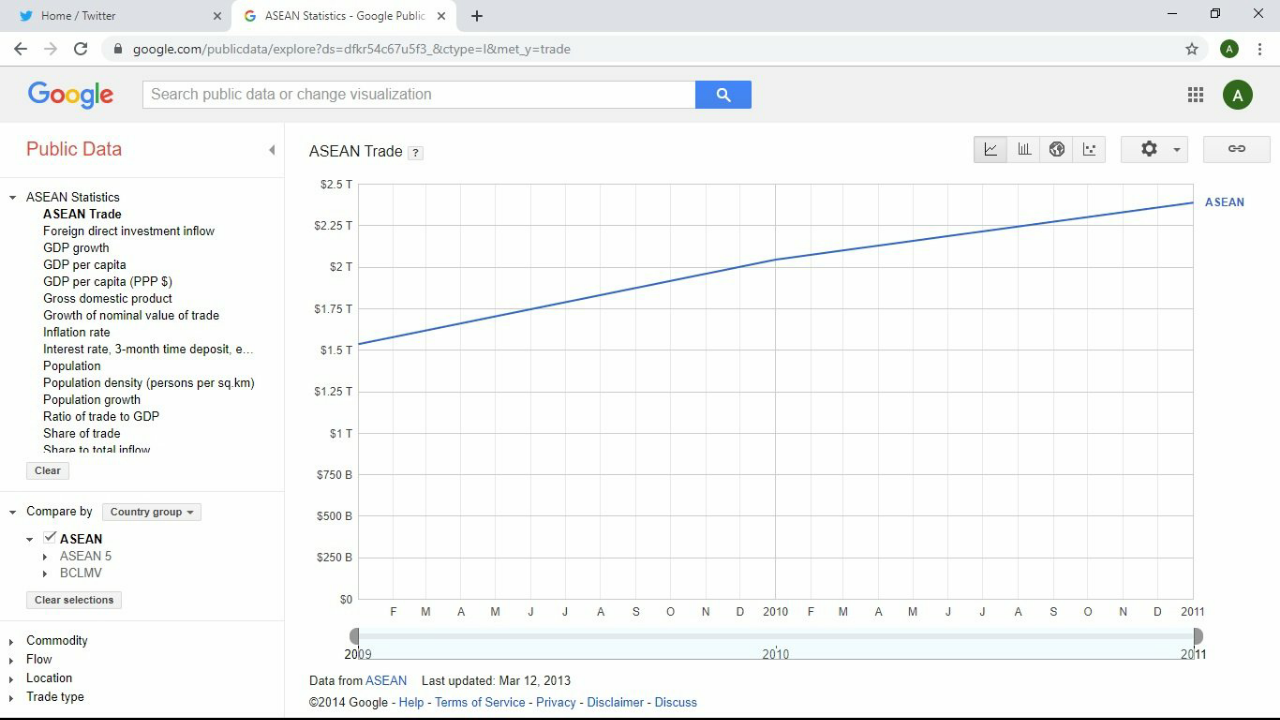Bookmark this page with star icon

(1192, 49)
